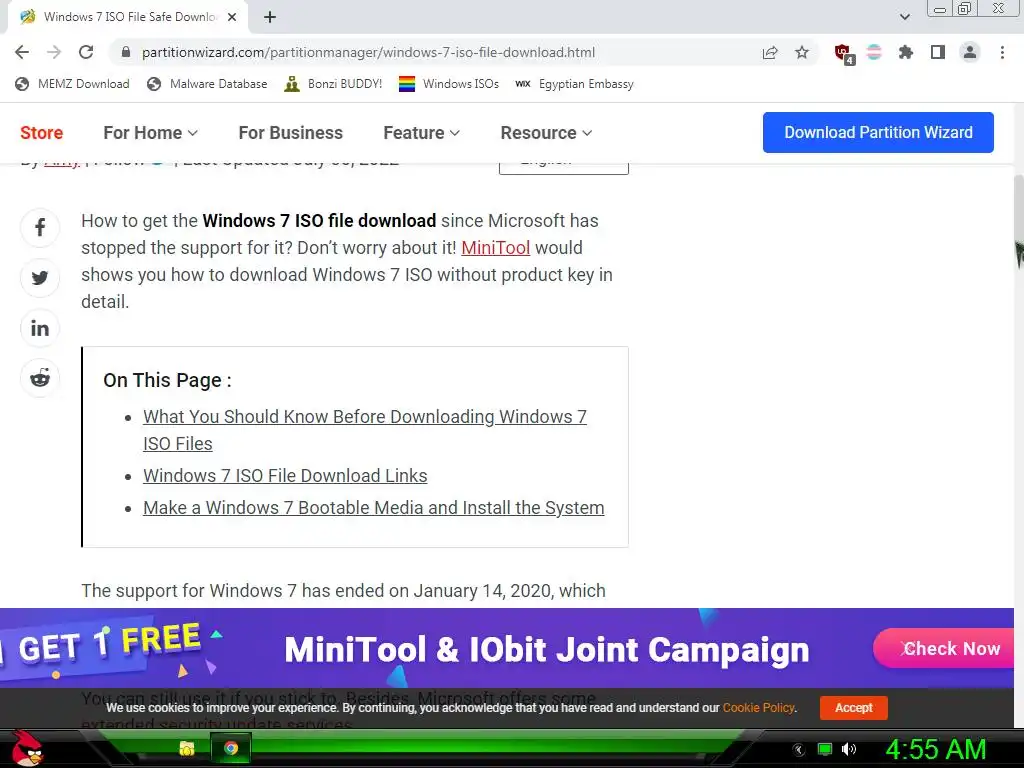Share article via the Twitter icon
Image resolution: width=1024 pixels, height=768 pixels.
40,278
